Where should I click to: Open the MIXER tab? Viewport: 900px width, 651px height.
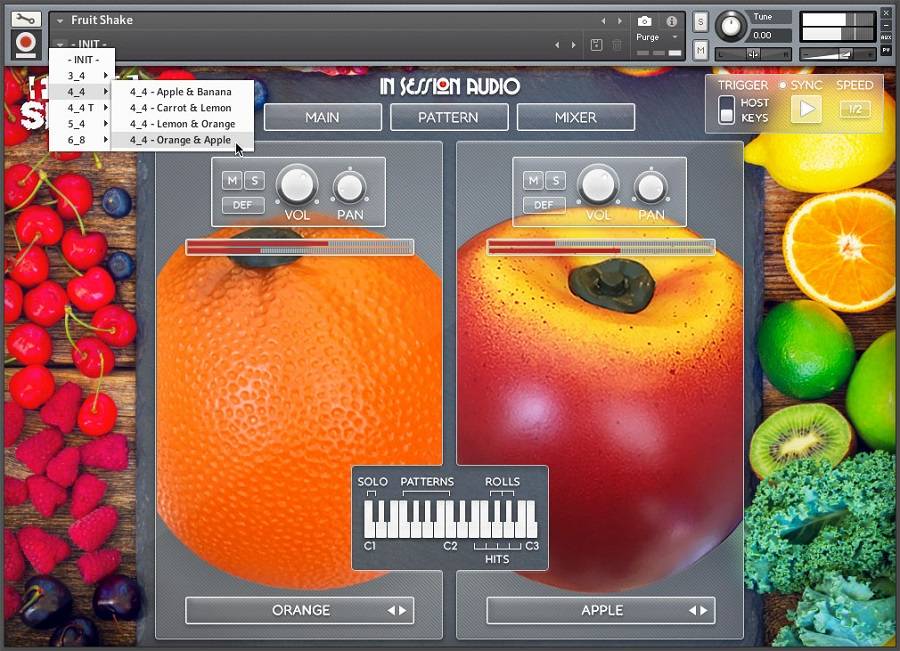click(575, 117)
